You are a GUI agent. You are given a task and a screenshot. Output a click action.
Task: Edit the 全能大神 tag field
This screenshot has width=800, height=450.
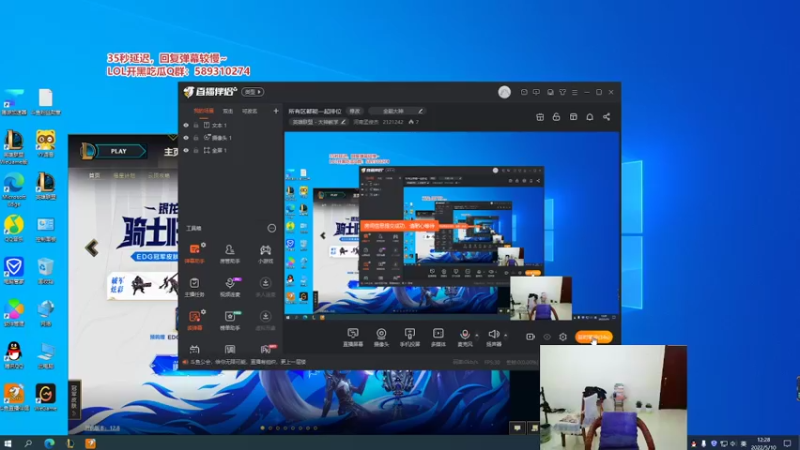397,111
